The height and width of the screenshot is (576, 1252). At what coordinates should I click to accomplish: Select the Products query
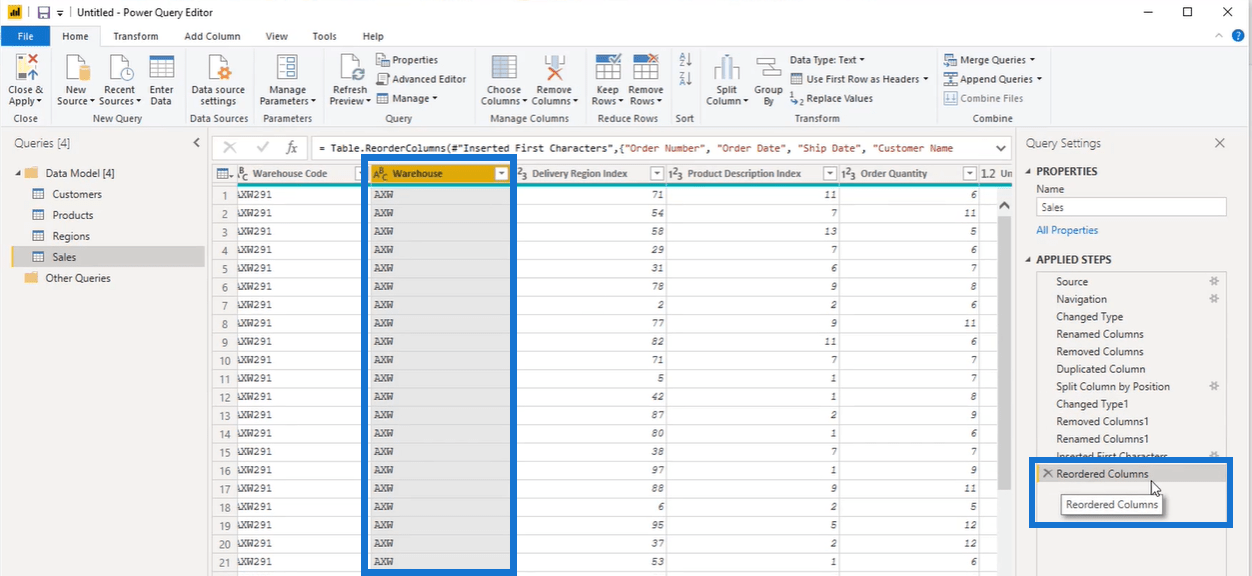[x=73, y=215]
